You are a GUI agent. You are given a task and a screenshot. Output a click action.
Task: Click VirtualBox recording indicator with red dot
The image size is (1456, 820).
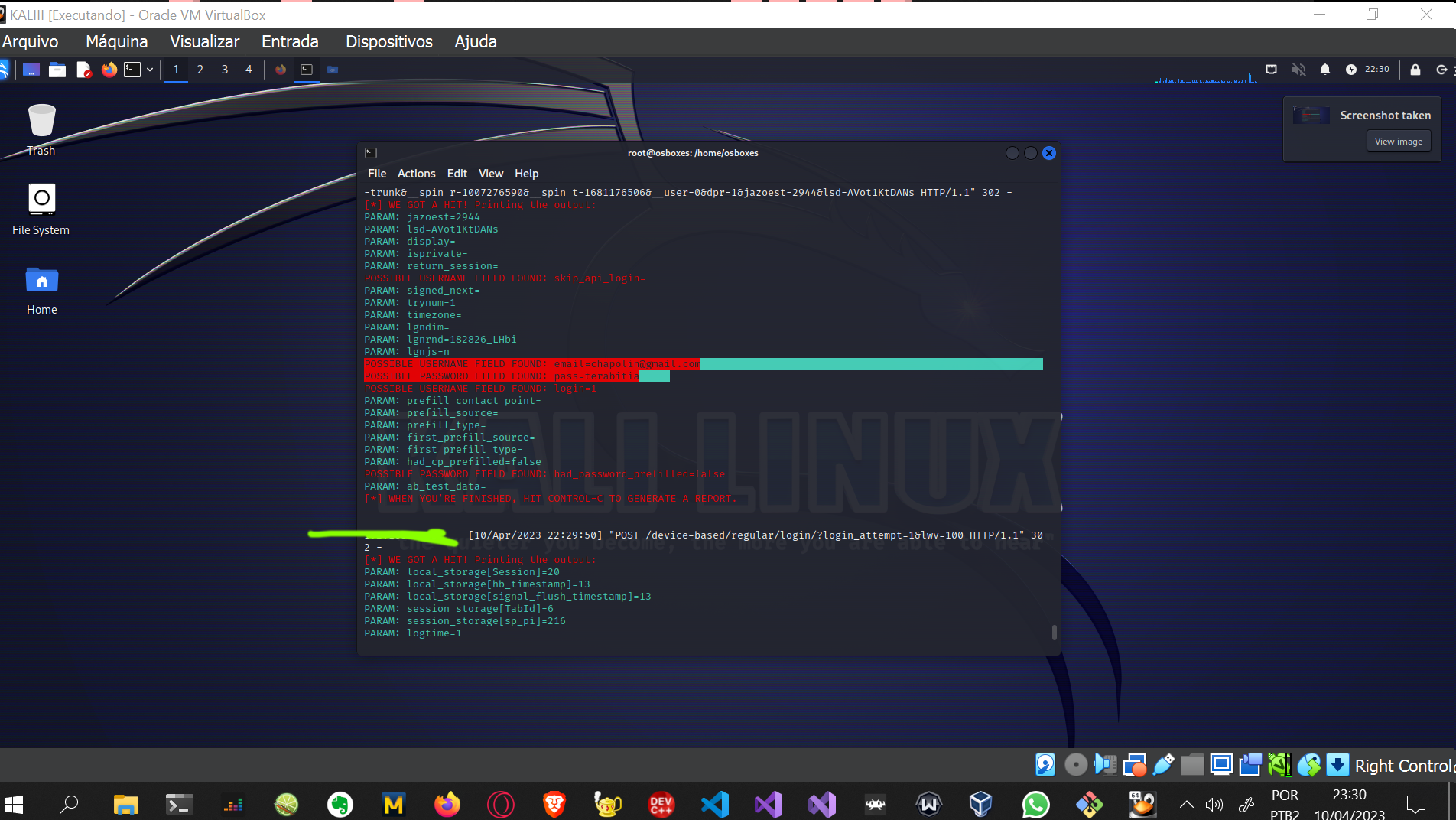click(1135, 765)
